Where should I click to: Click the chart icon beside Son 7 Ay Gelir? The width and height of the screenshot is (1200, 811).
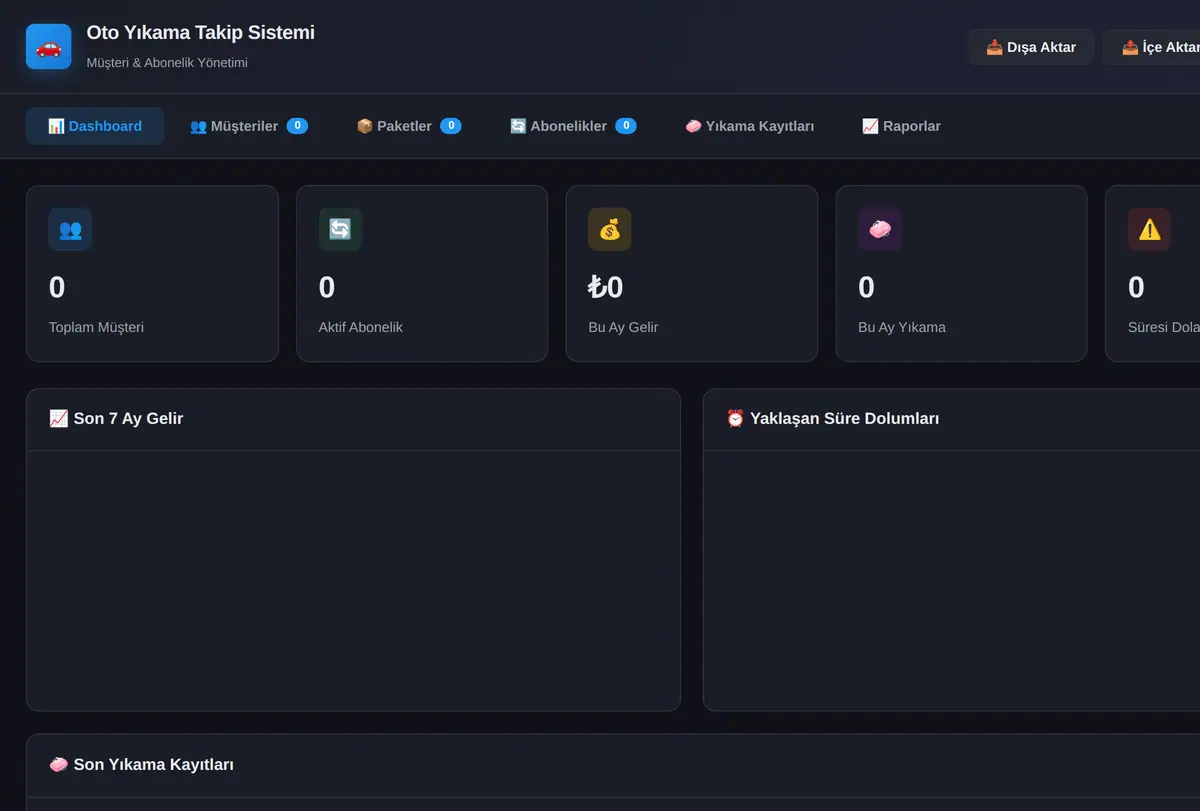(59, 418)
